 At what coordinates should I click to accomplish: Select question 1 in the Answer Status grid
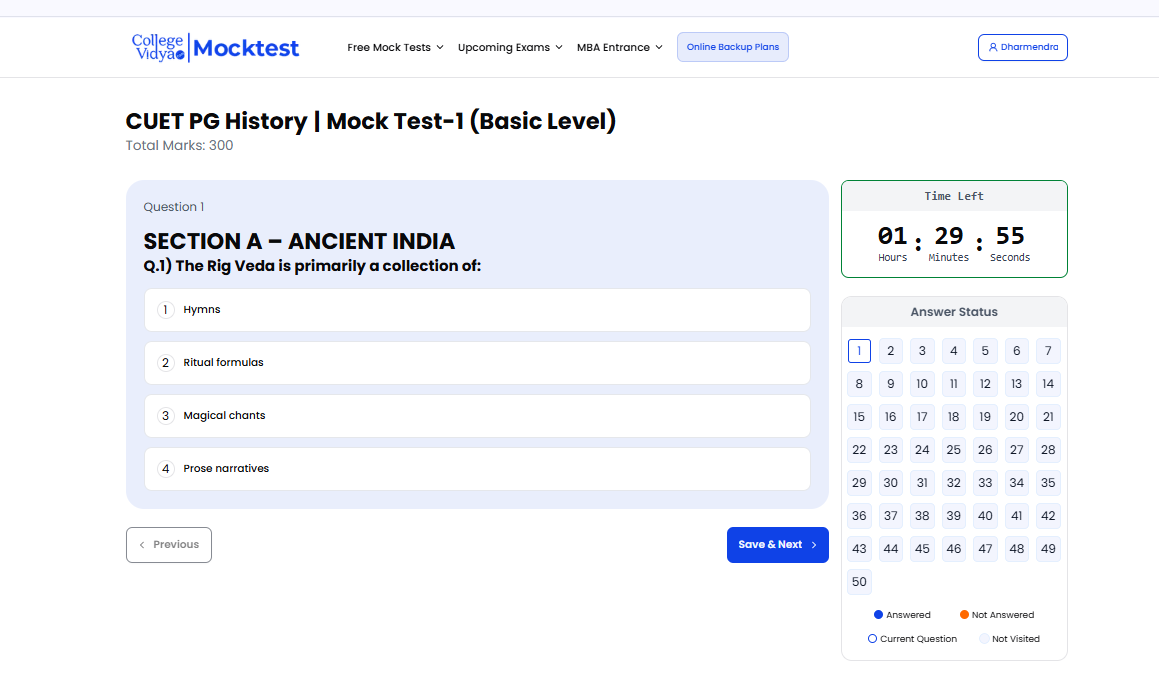859,351
